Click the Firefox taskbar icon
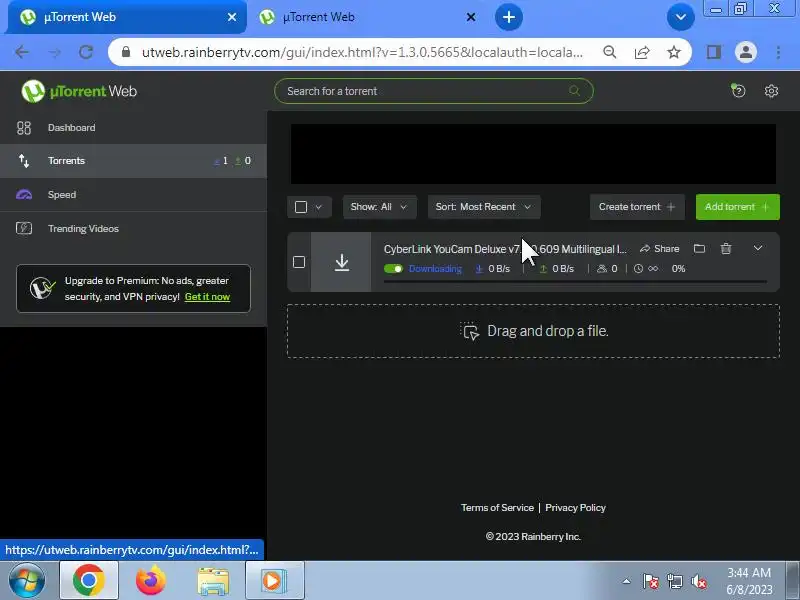This screenshot has height=600, width=800. (151, 581)
